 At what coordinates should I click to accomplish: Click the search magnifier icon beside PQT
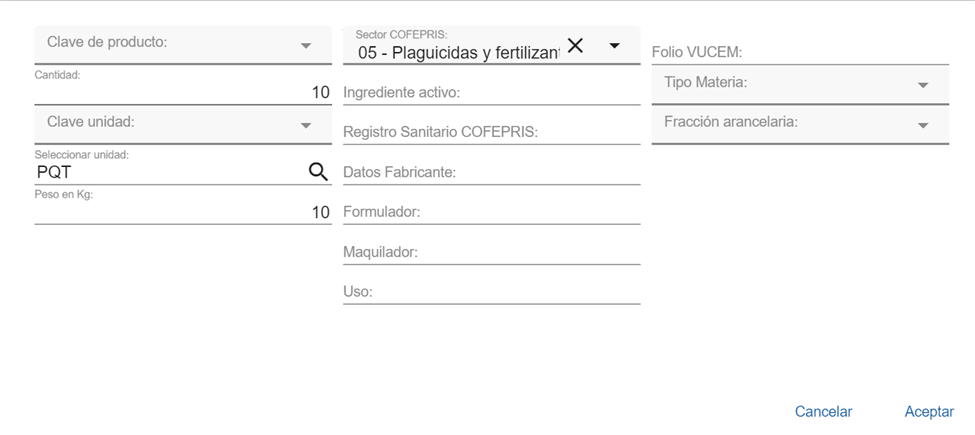[318, 172]
